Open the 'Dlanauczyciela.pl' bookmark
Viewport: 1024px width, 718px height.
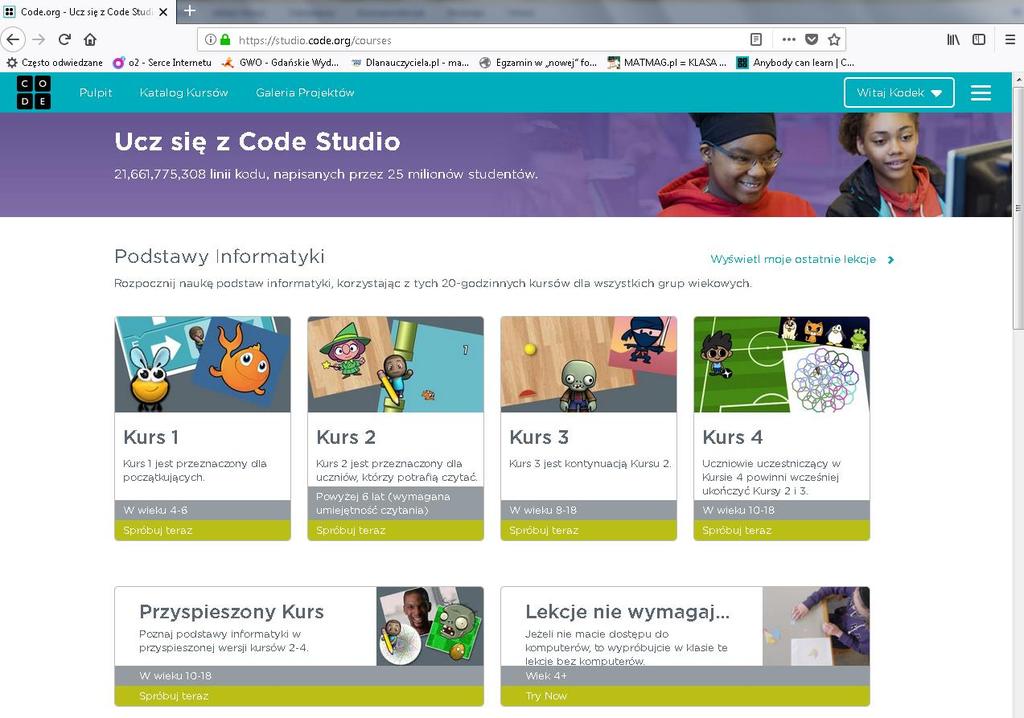pyautogui.click(x=410, y=63)
